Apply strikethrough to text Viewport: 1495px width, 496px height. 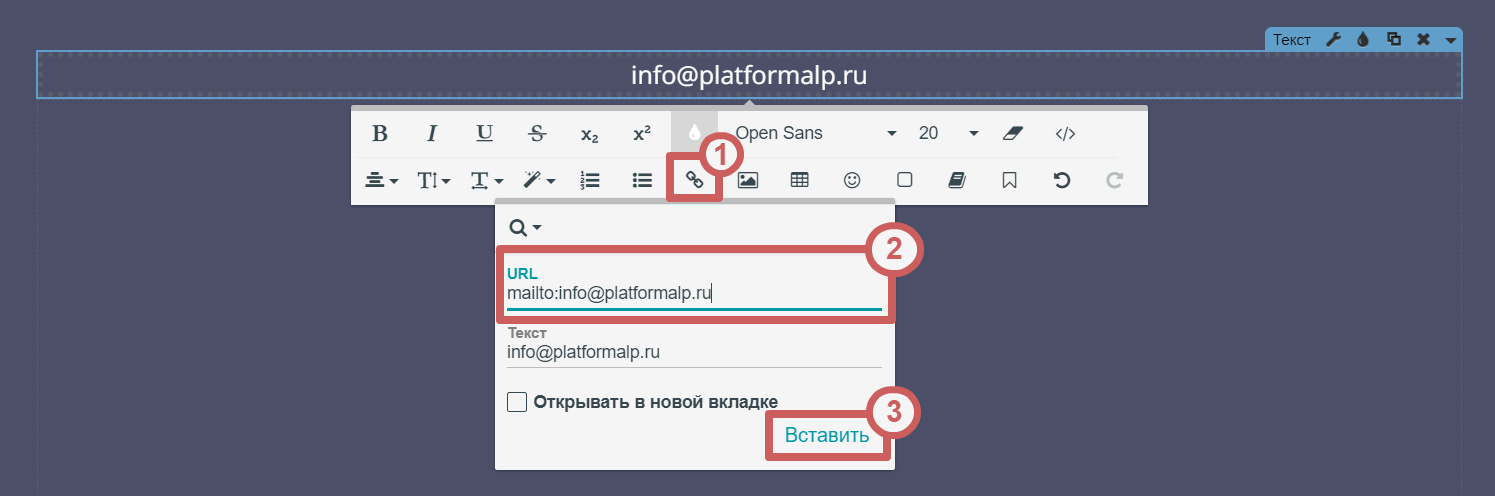click(537, 134)
